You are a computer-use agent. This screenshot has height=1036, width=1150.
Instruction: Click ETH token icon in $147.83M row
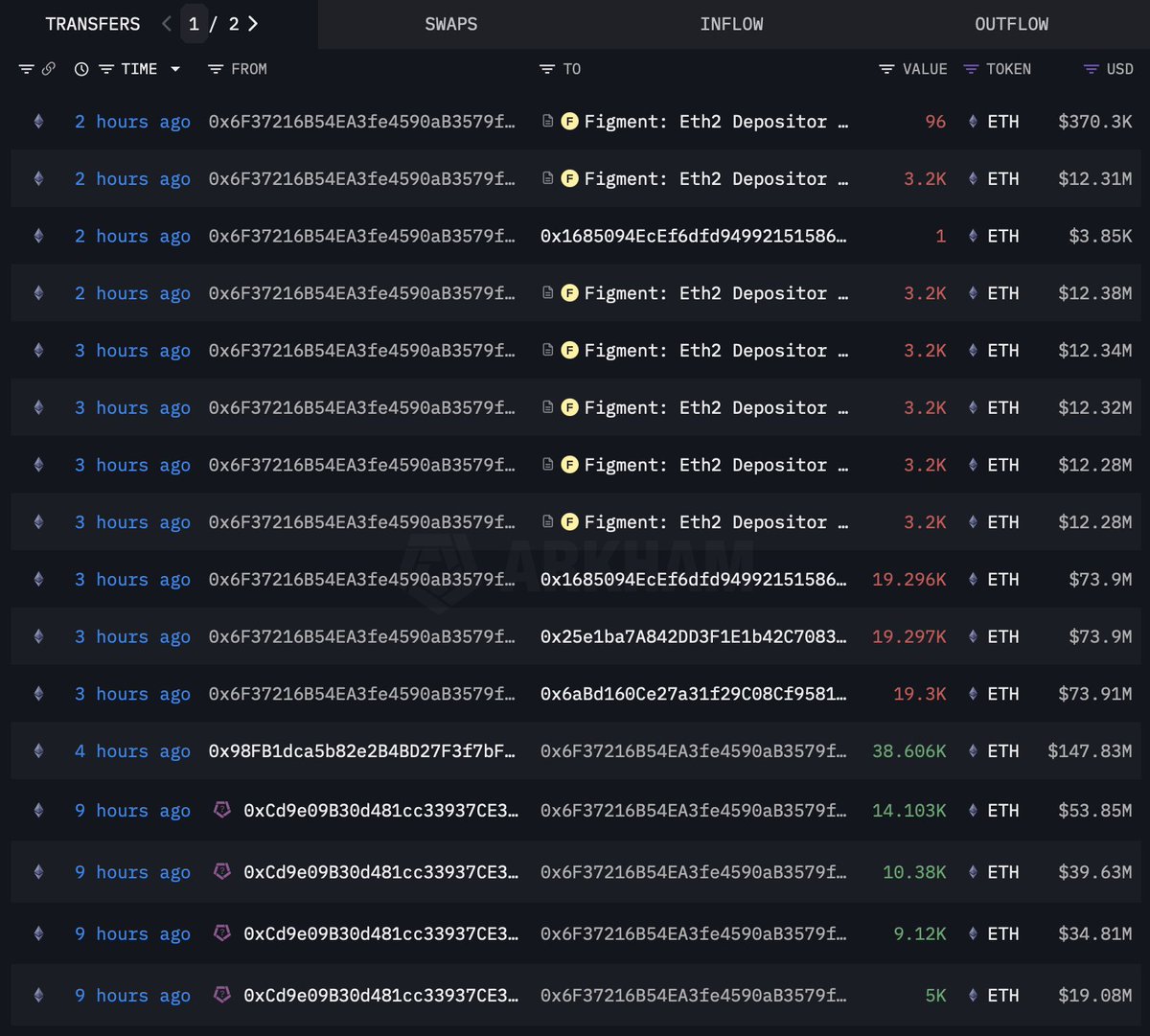(x=973, y=751)
